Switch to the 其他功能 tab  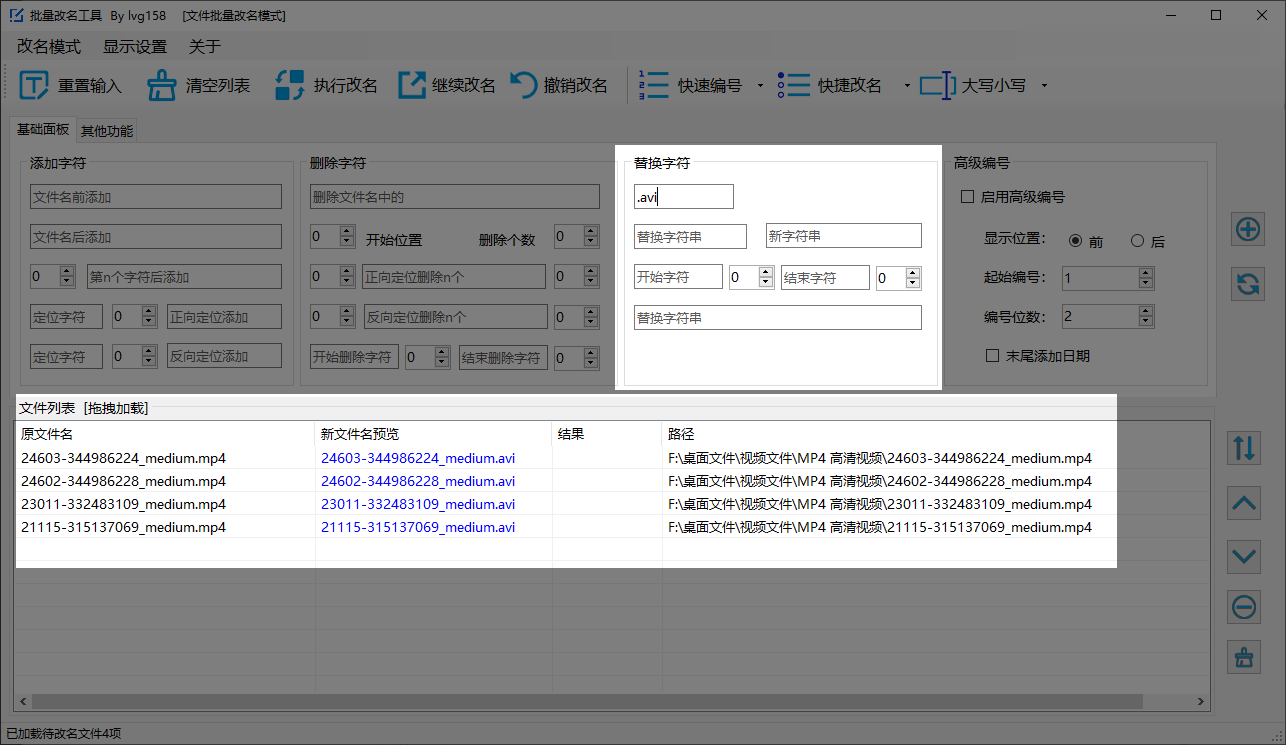(x=107, y=131)
